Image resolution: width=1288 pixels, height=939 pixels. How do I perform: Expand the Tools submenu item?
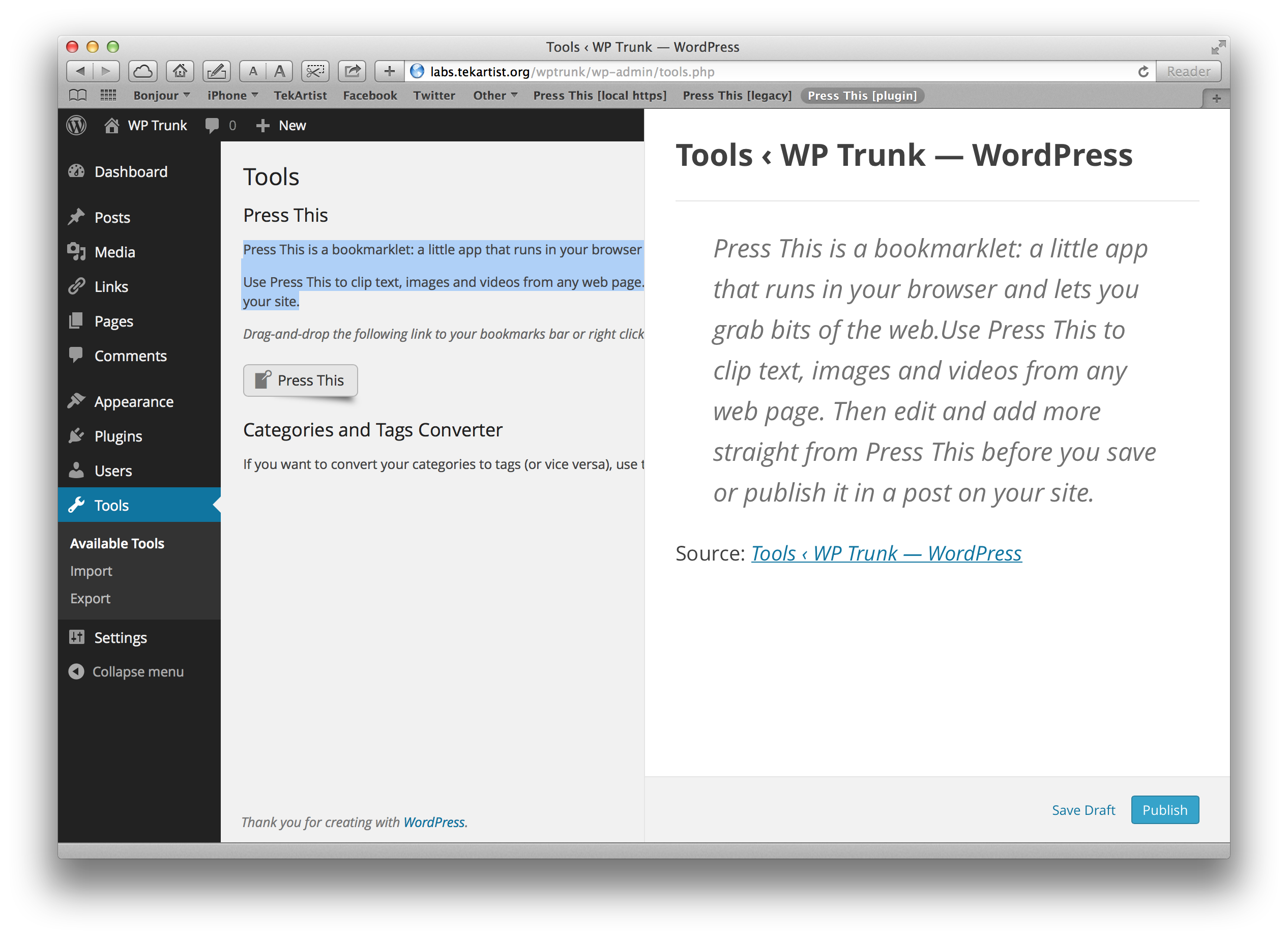111,505
